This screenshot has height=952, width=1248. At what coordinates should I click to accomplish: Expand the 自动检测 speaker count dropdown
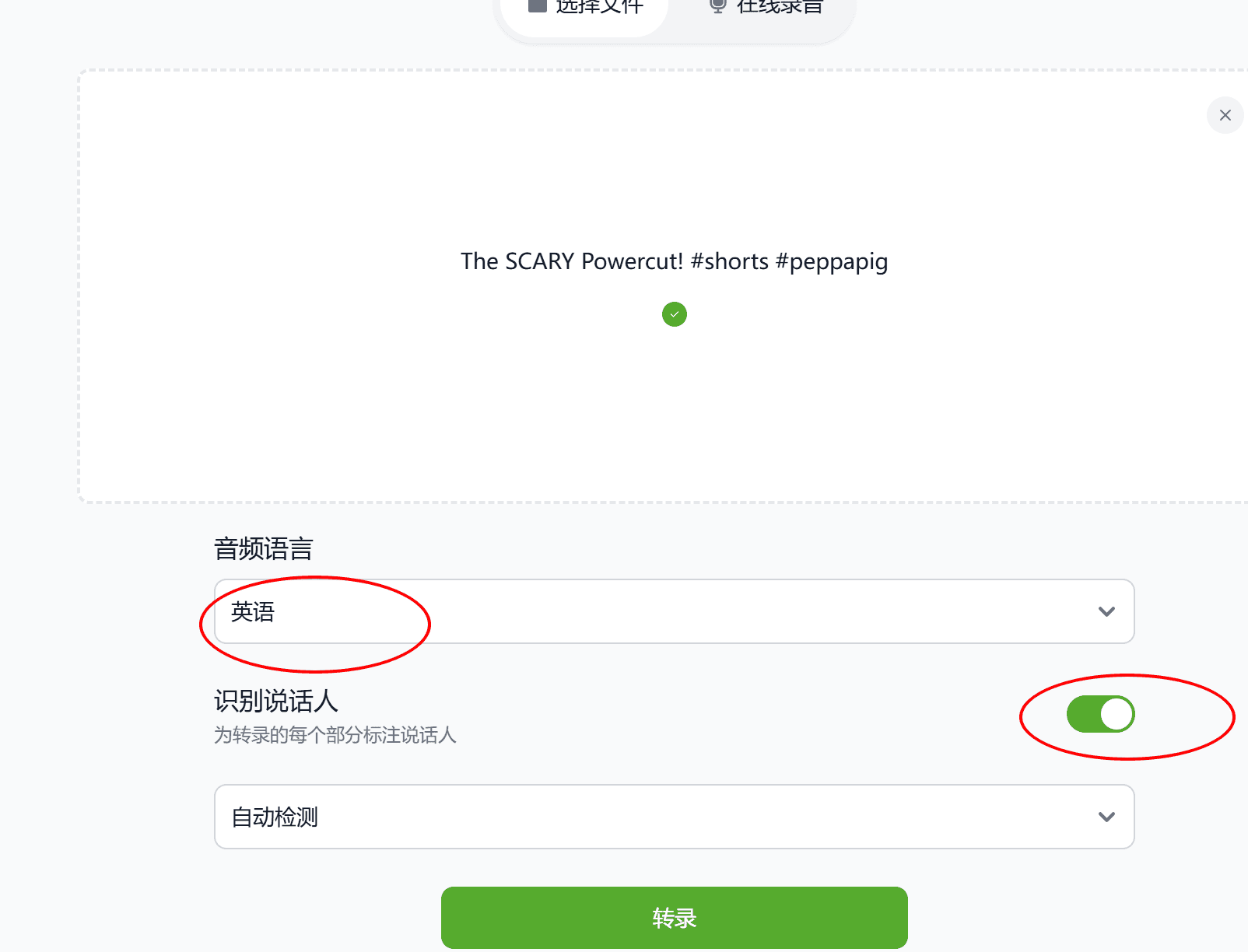click(674, 817)
